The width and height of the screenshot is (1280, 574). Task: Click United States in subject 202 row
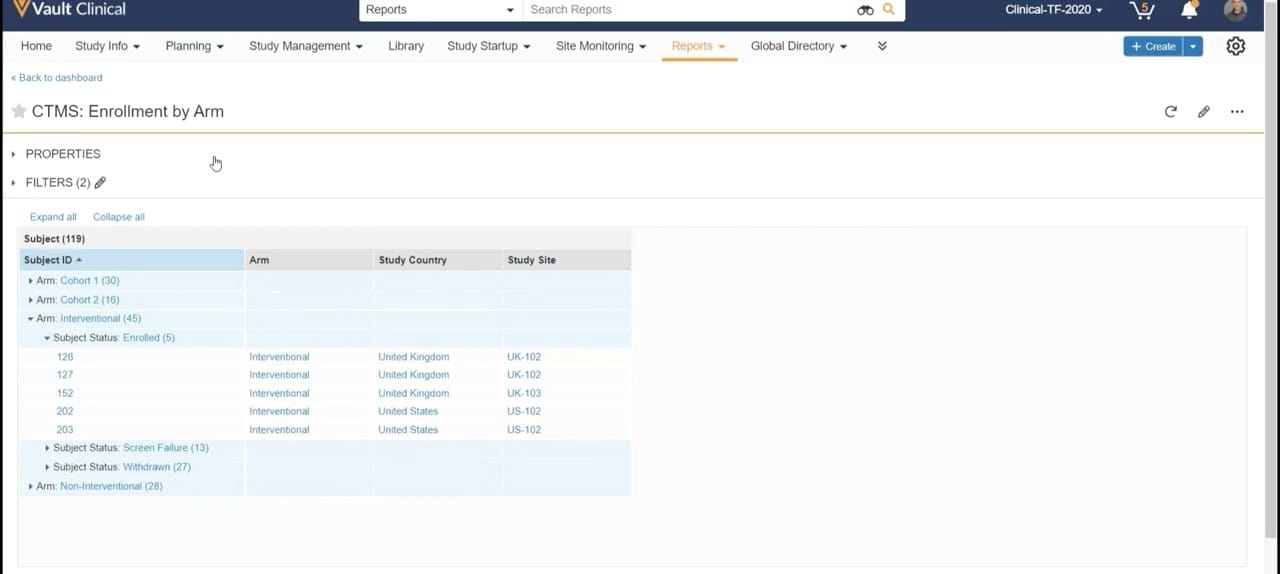tap(408, 411)
